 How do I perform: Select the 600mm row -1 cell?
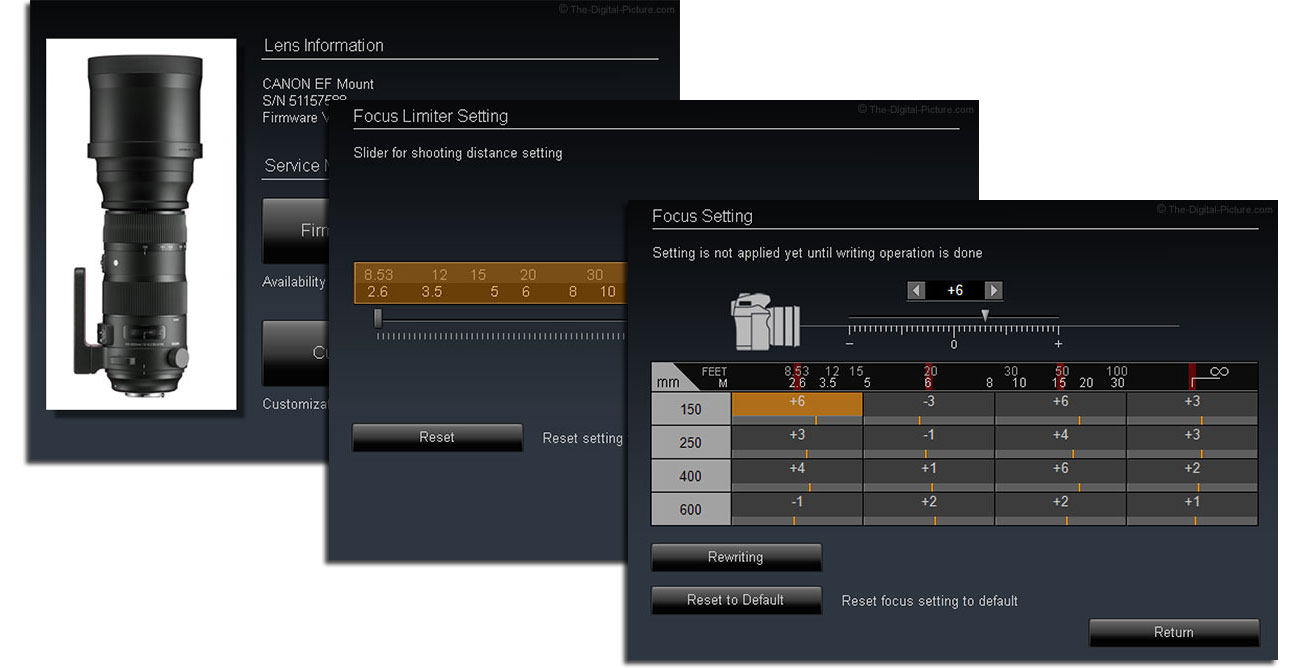[x=797, y=509]
